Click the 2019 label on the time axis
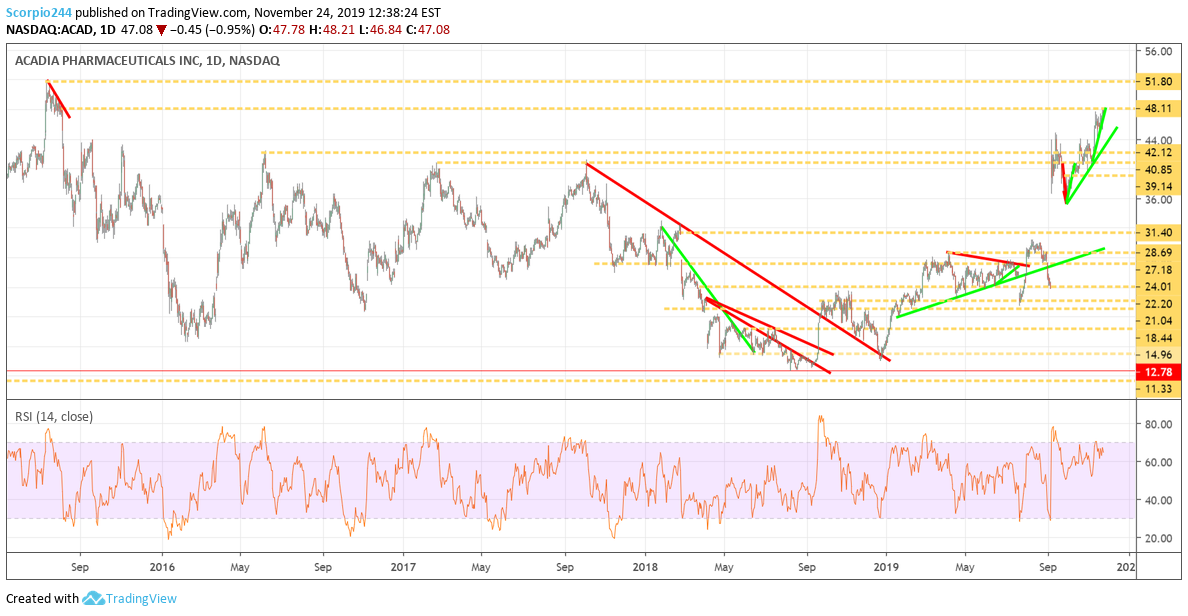The height and width of the screenshot is (616, 1188). (886, 566)
